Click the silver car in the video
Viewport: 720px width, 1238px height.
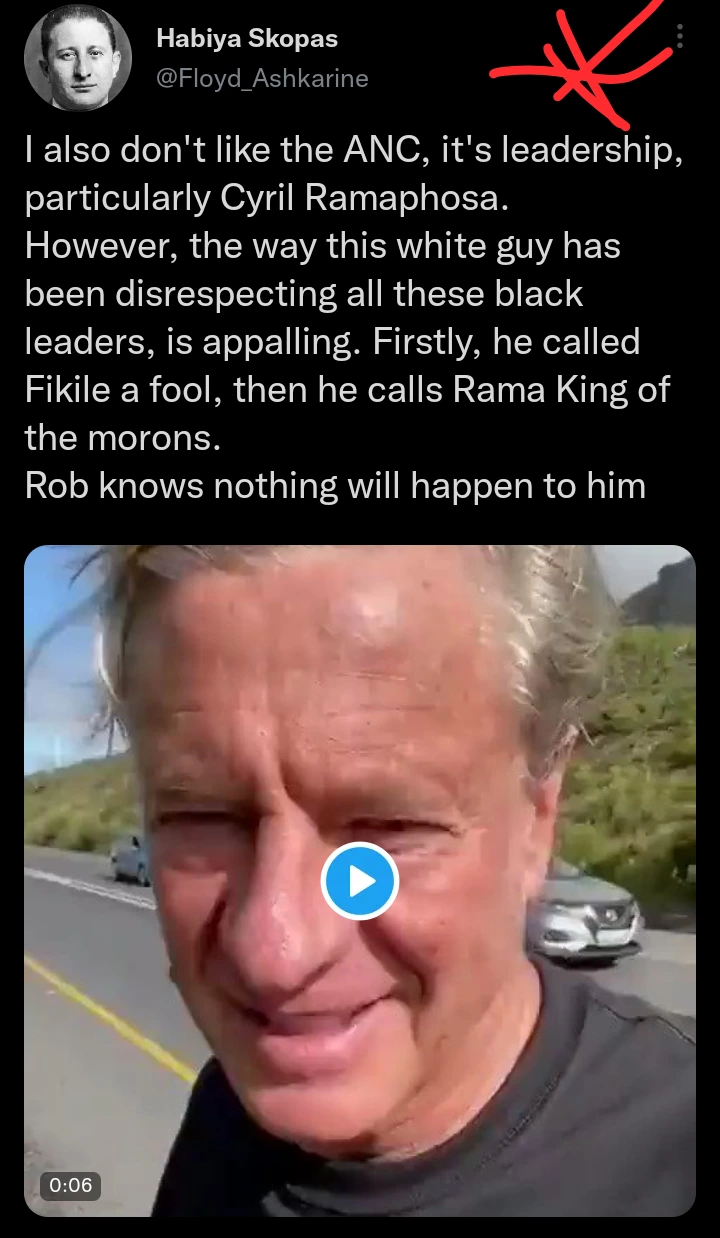(583, 914)
